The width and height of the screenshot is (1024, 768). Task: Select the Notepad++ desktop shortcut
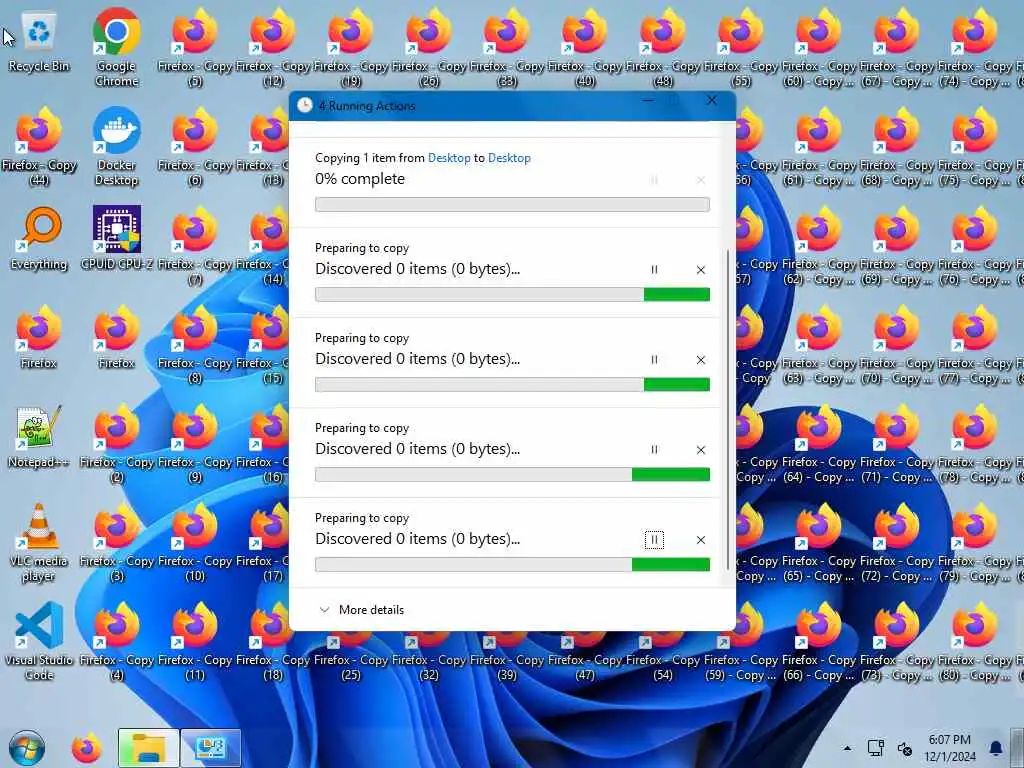coord(39,436)
